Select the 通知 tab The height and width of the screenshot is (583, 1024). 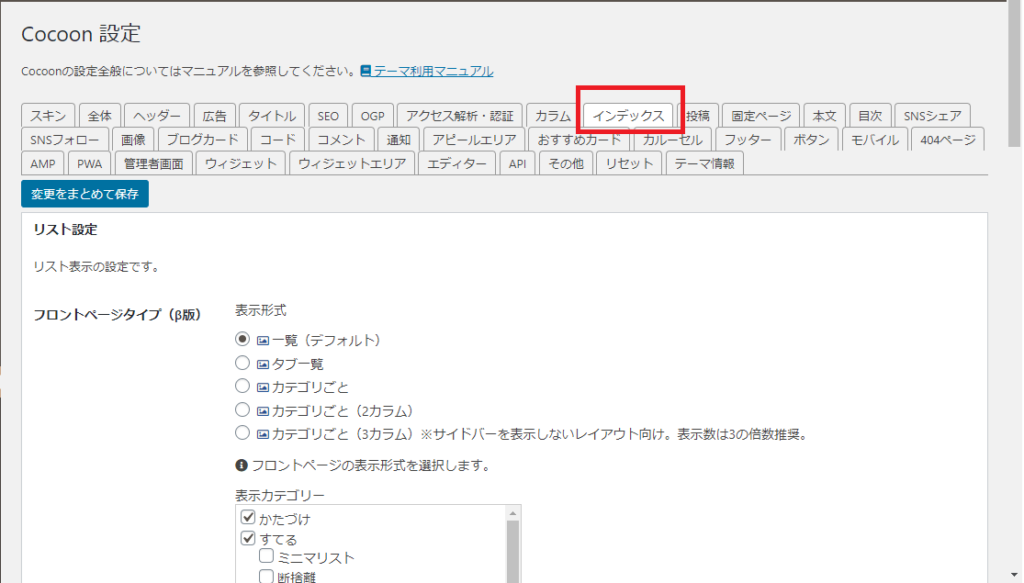pos(398,140)
